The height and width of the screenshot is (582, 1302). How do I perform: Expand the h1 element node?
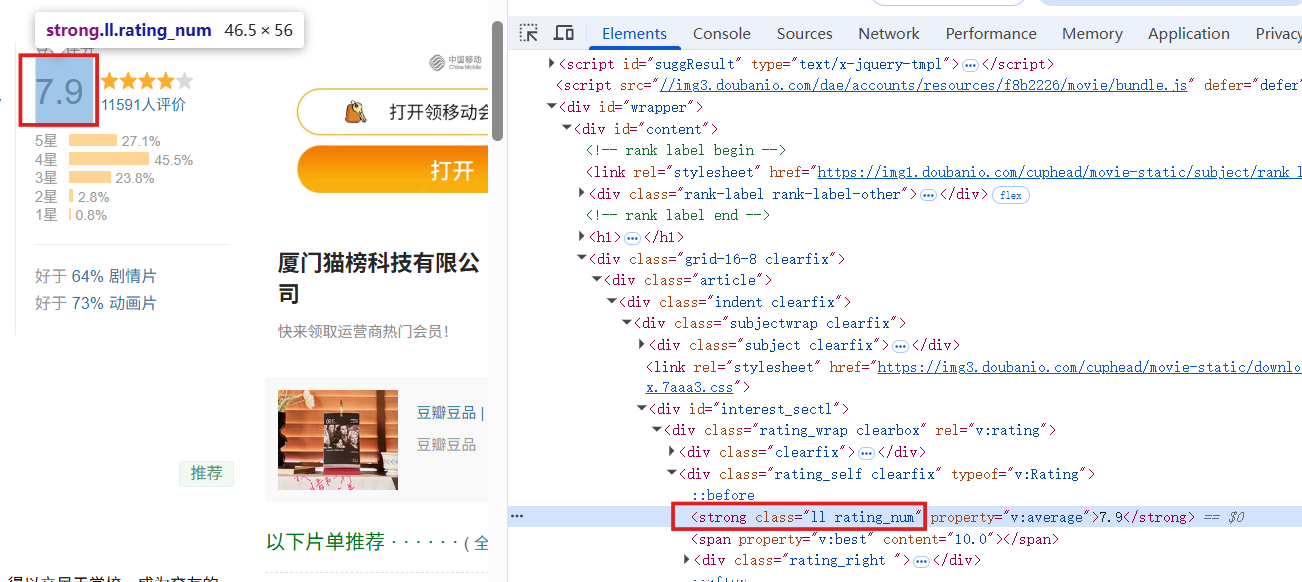582,237
